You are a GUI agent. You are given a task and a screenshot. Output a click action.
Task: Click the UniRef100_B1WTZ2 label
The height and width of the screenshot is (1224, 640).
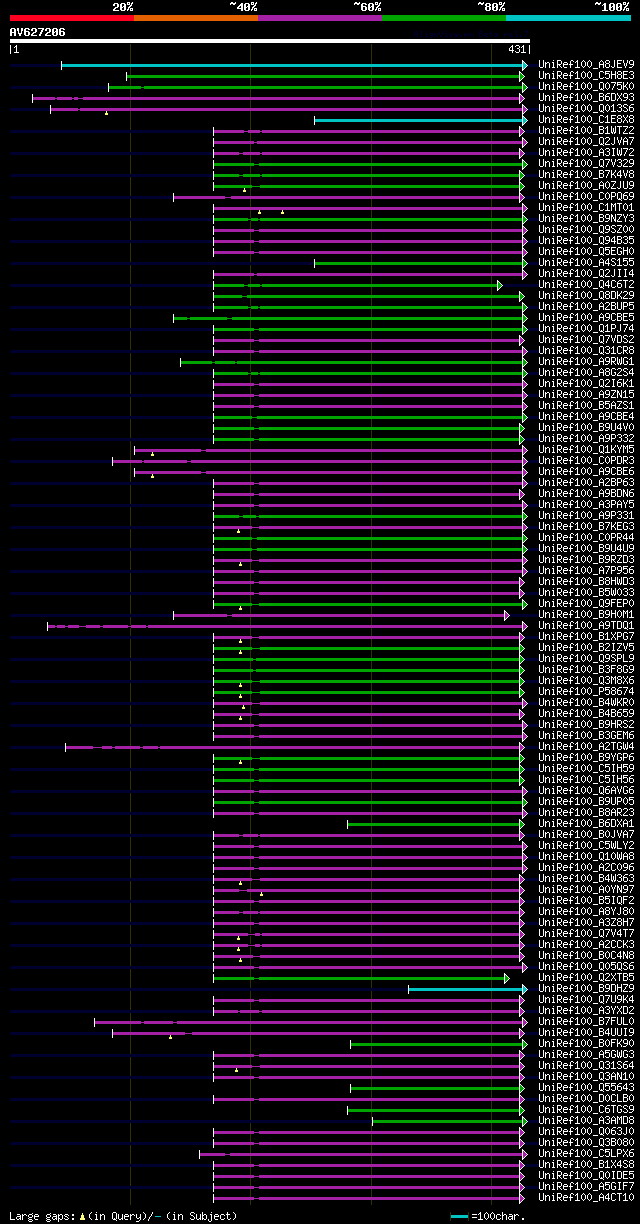[586, 131]
